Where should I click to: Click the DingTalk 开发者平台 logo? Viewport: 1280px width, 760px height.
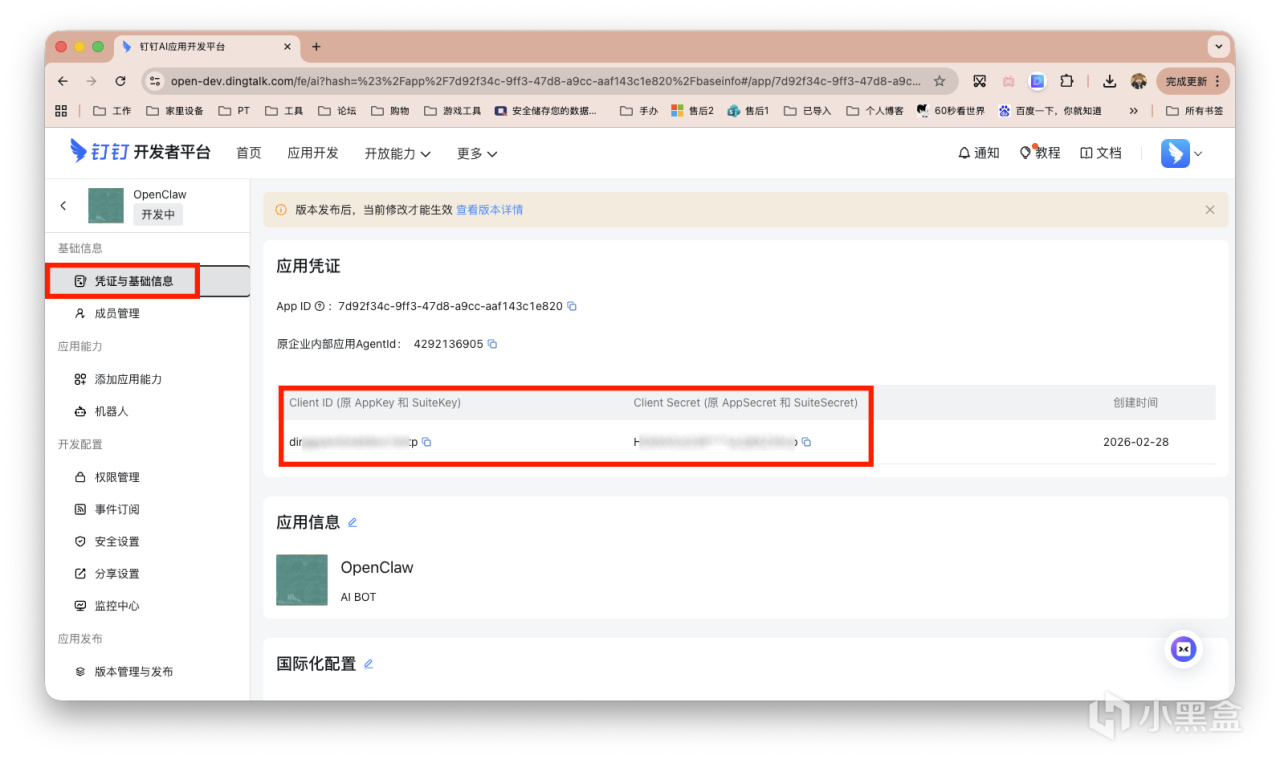[140, 152]
